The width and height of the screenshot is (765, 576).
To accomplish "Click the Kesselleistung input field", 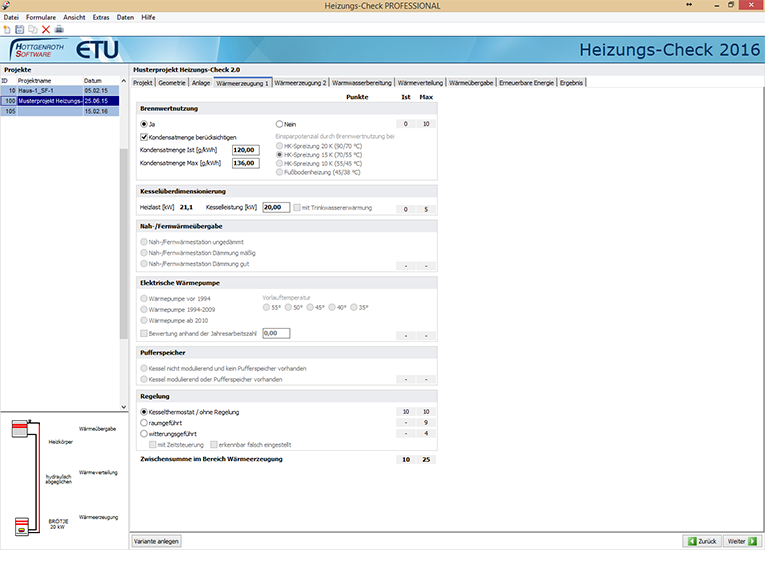I will tap(275, 208).
